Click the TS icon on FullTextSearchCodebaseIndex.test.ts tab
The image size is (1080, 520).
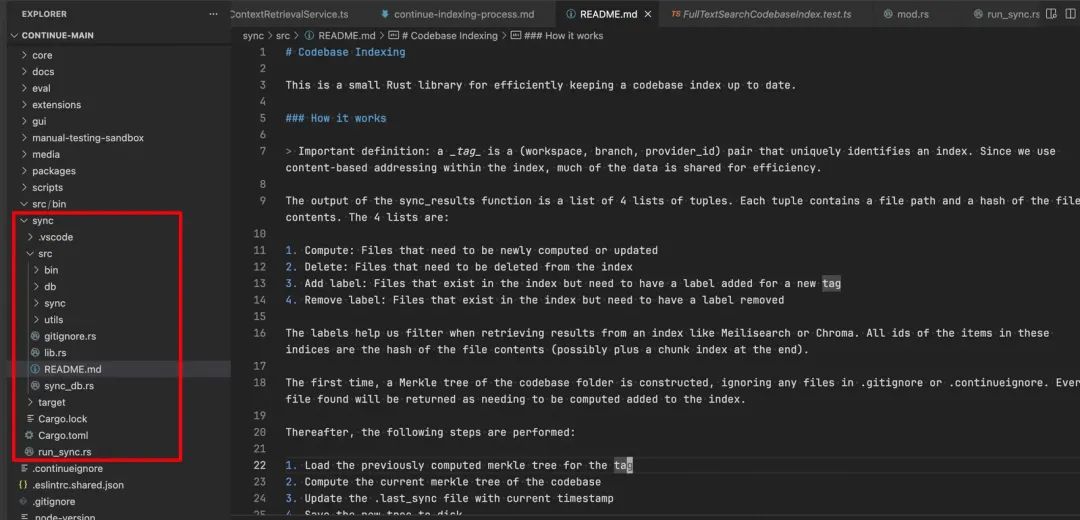tap(676, 14)
